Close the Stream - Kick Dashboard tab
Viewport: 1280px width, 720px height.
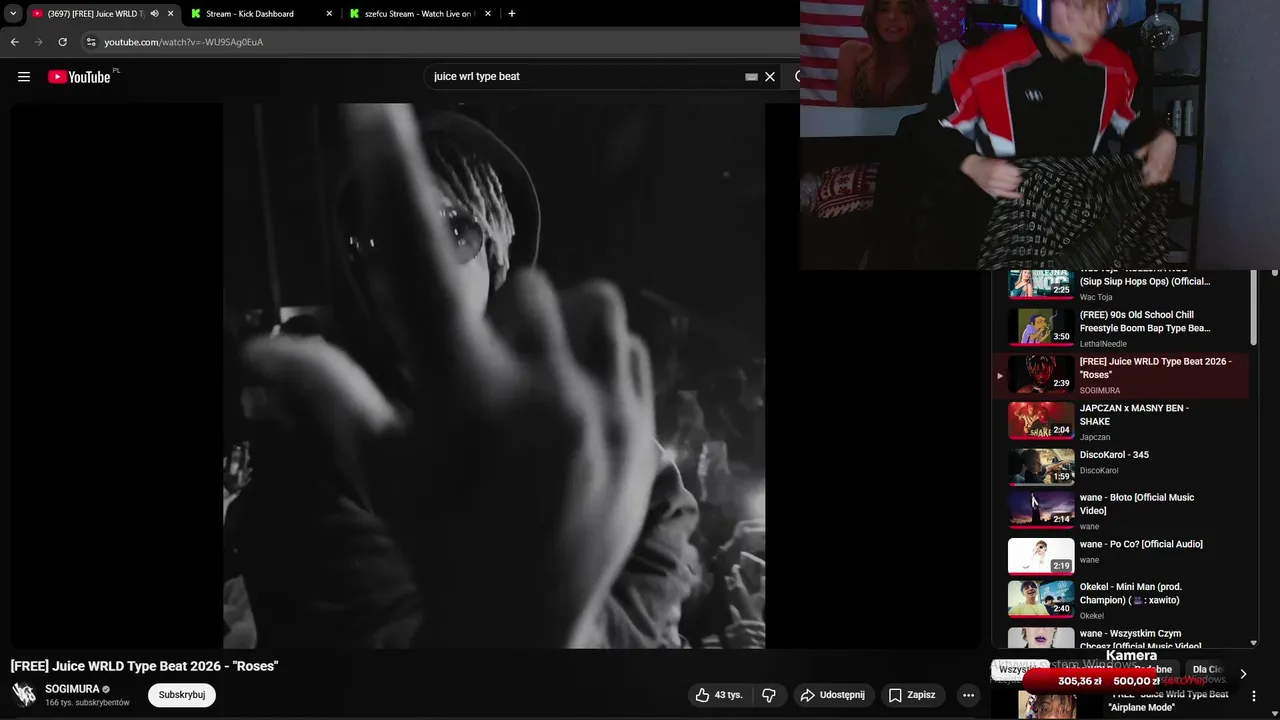coord(329,14)
